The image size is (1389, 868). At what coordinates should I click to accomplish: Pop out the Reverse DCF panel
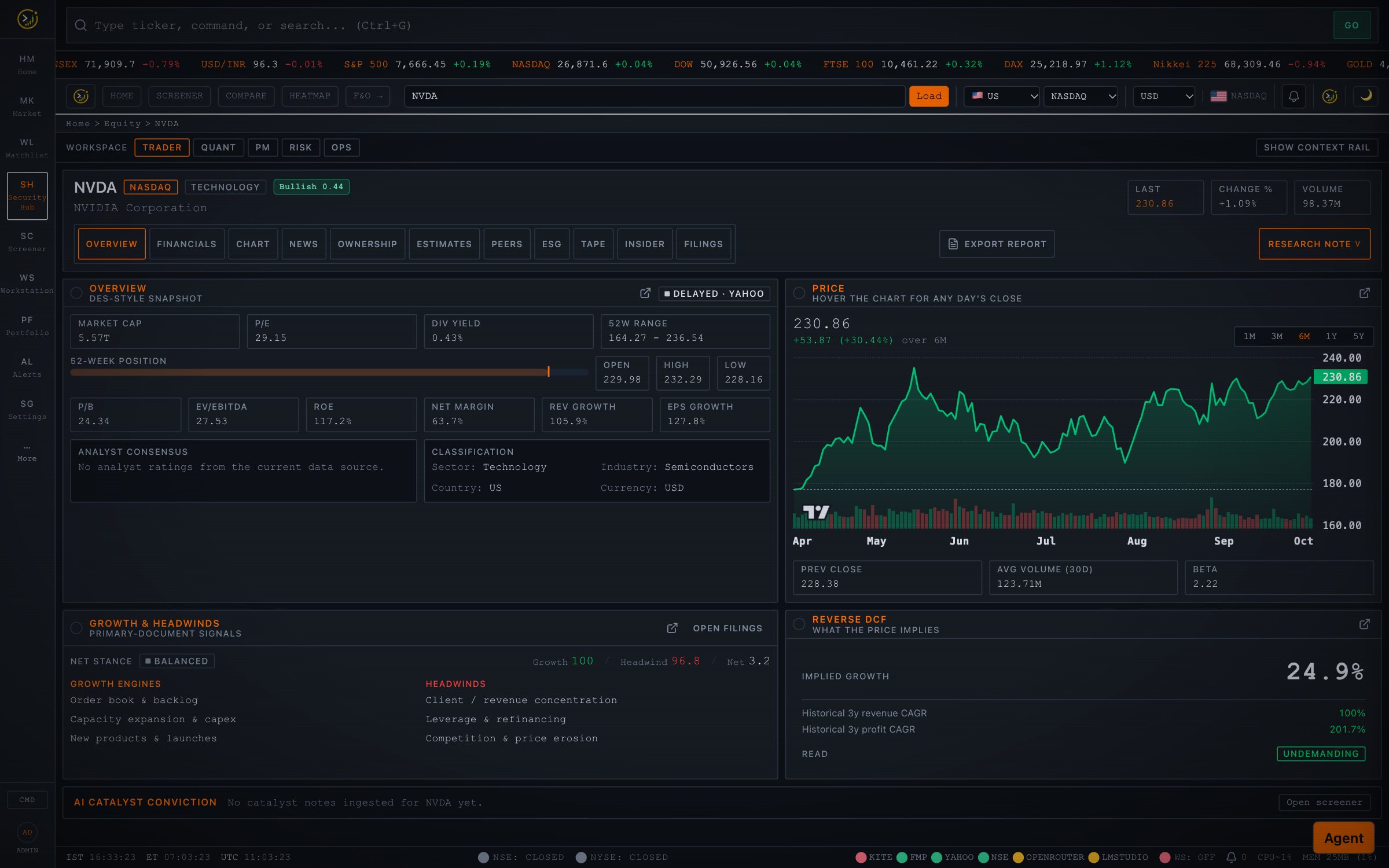1364,624
